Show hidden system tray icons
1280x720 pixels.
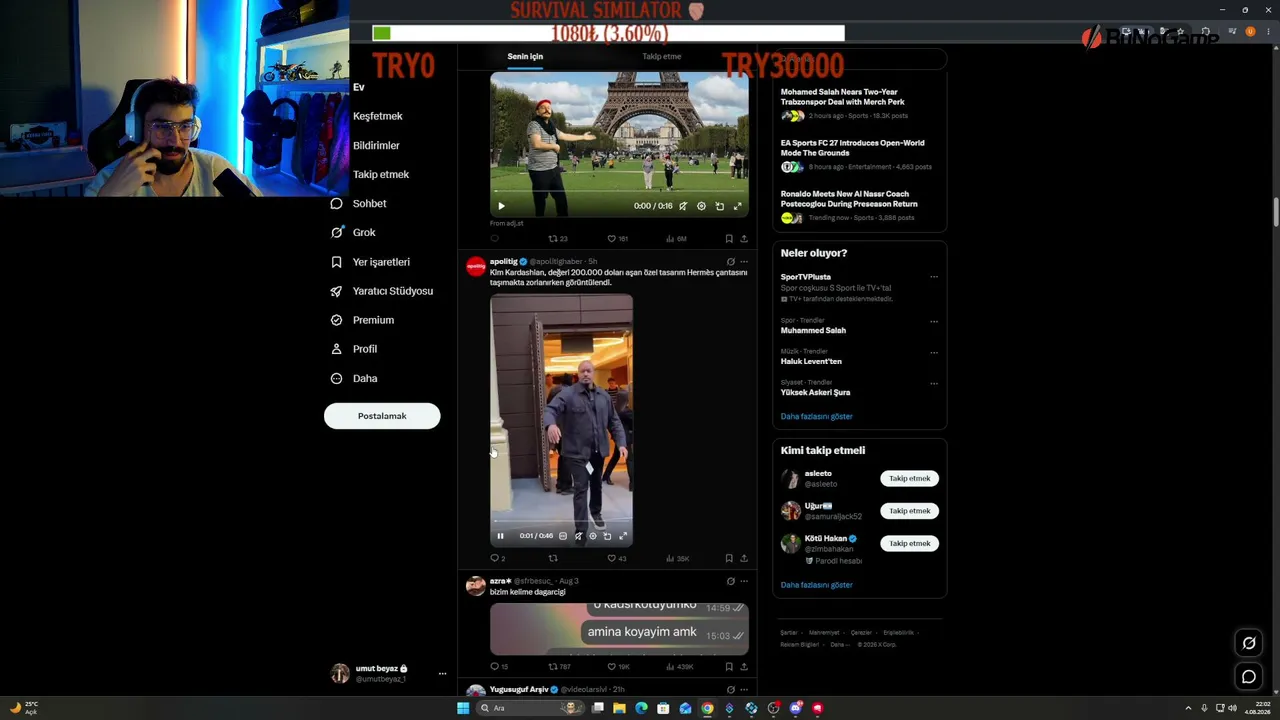pos(1188,708)
